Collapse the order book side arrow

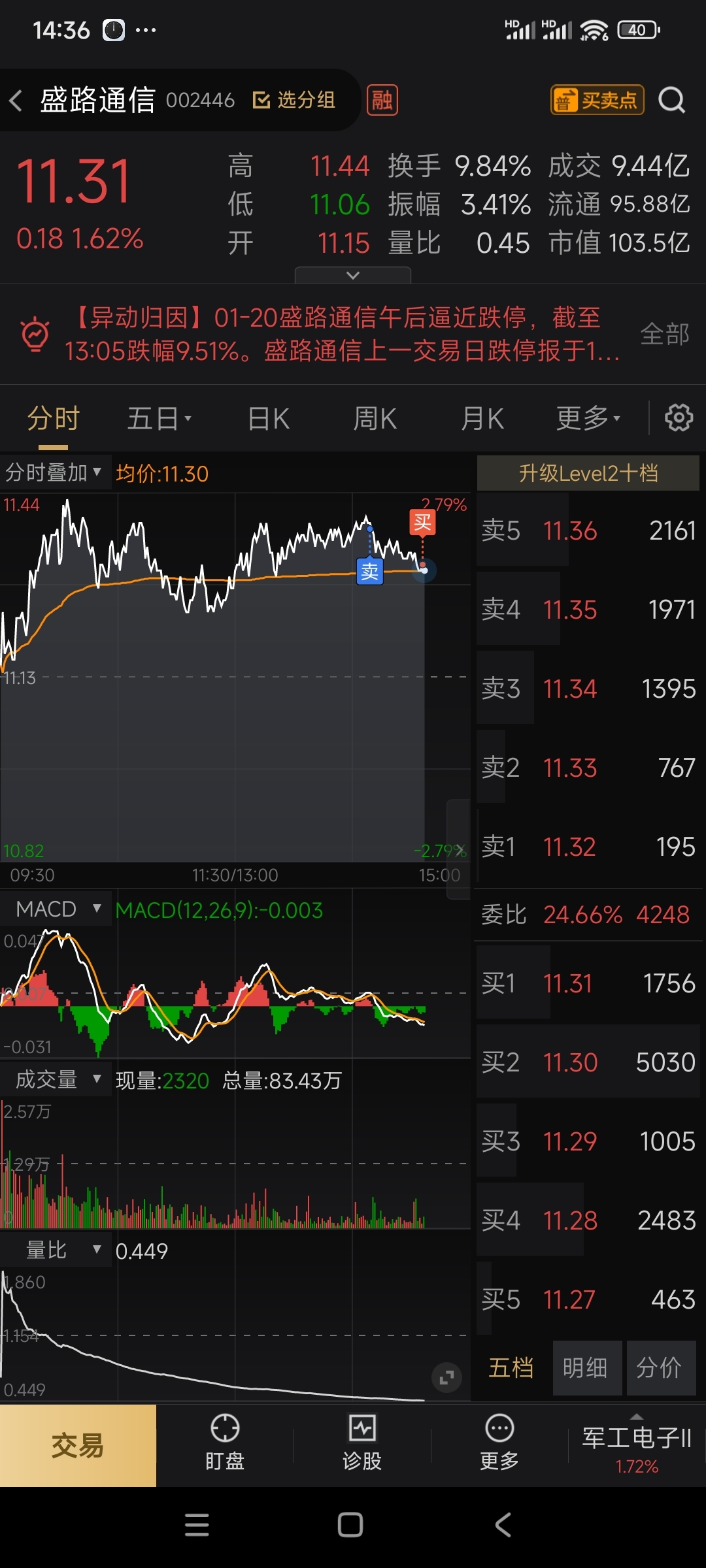[x=459, y=849]
